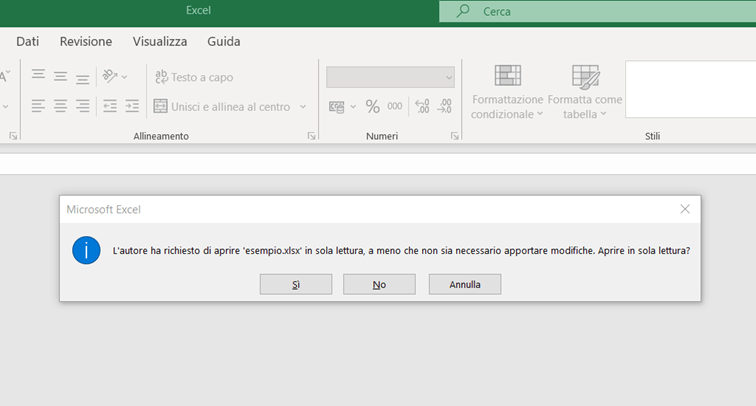Close the Microsoft Excel dialog
Image resolution: width=756 pixels, height=406 pixels.
click(685, 209)
